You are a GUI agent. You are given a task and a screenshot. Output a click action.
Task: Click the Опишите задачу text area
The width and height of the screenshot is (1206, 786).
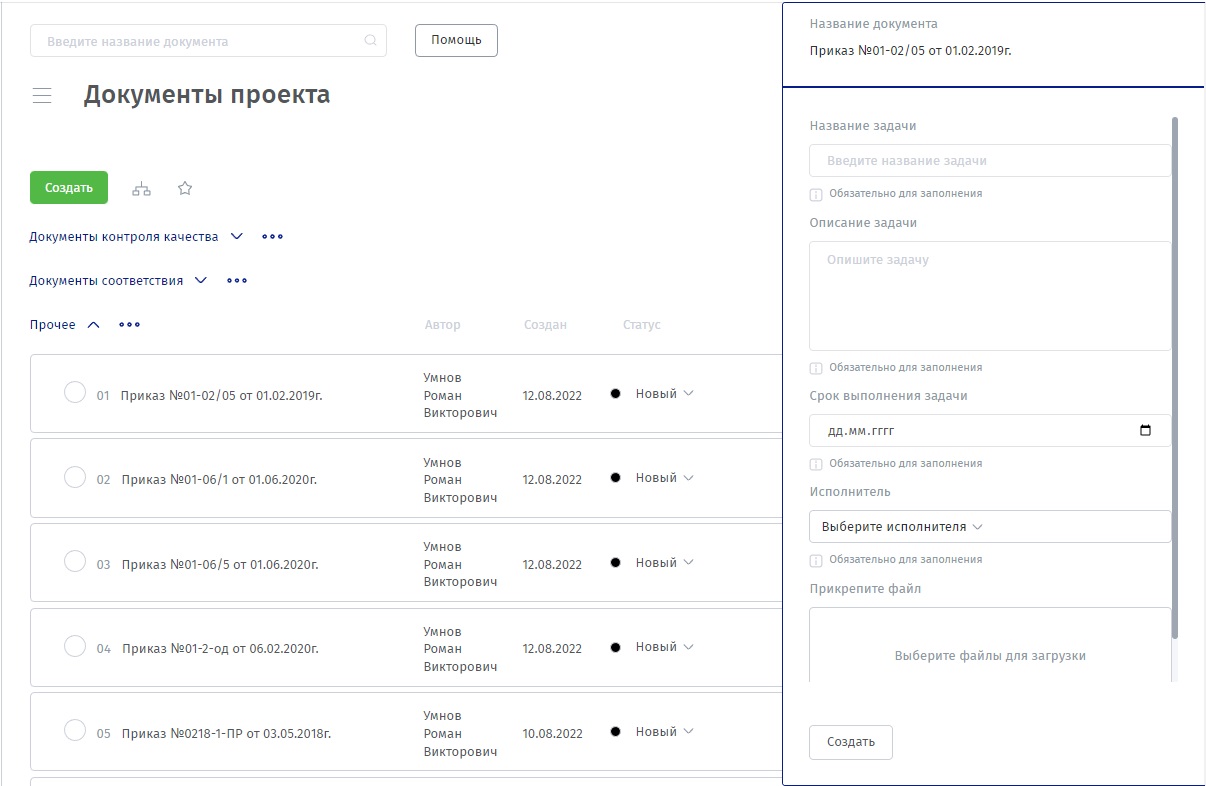coord(990,296)
